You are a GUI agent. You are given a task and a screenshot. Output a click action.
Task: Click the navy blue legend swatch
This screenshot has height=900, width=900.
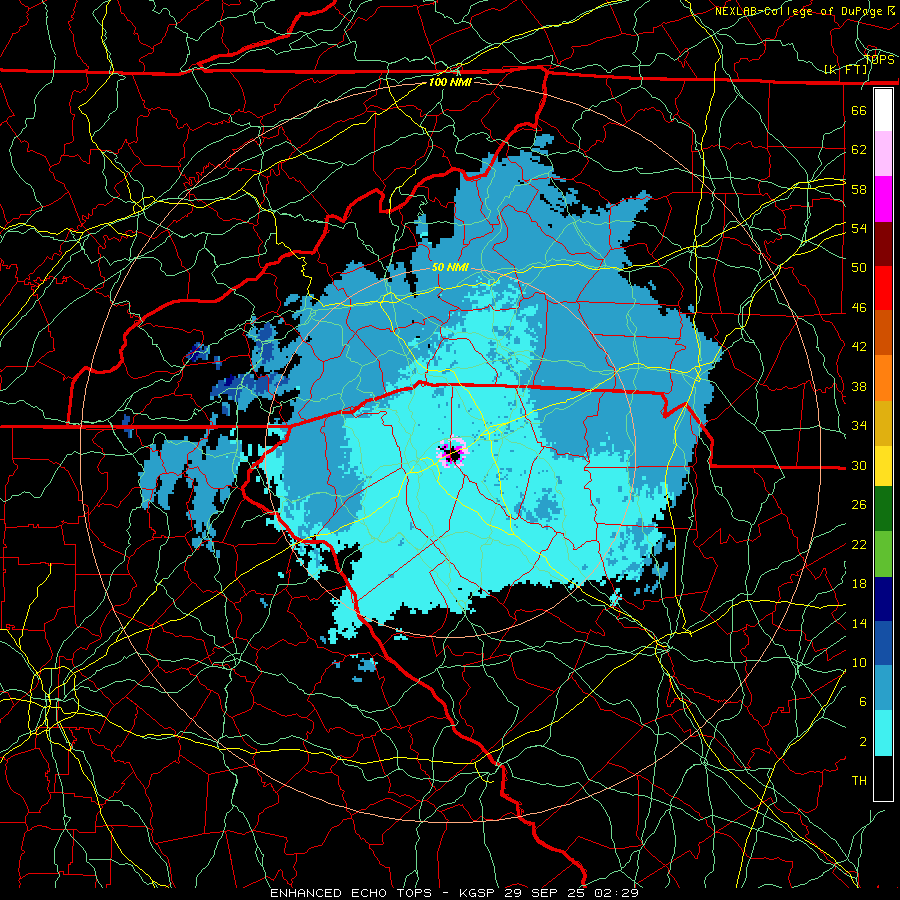883,599
